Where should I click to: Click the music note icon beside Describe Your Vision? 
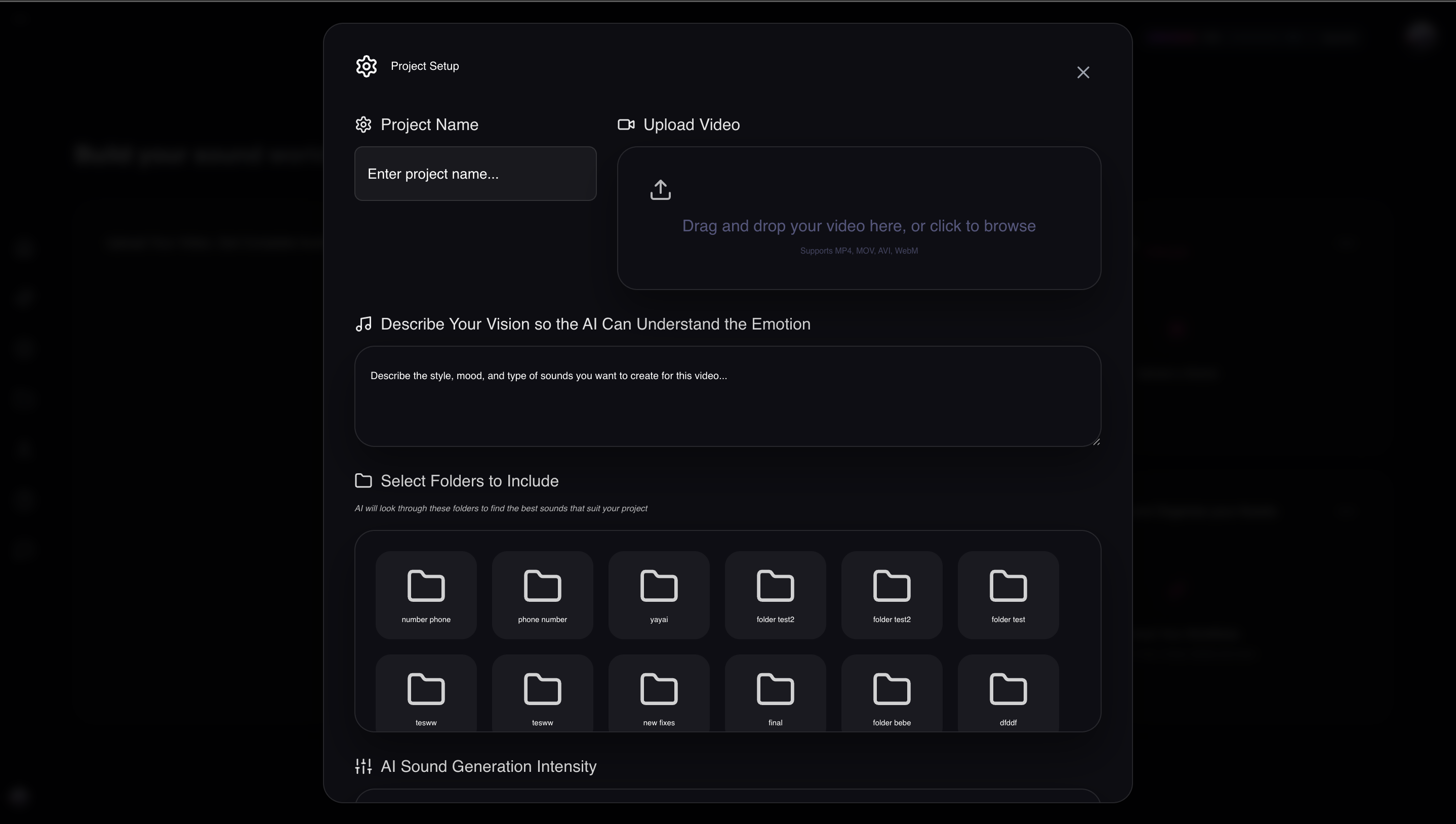click(363, 324)
